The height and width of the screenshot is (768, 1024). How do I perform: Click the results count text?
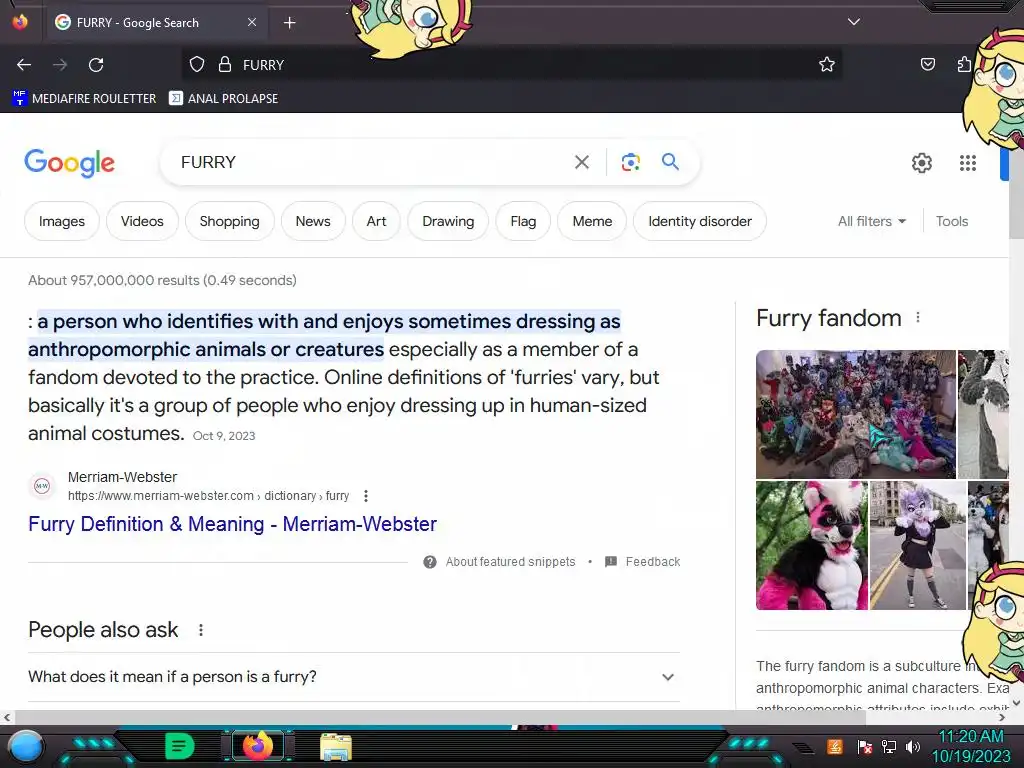click(162, 280)
